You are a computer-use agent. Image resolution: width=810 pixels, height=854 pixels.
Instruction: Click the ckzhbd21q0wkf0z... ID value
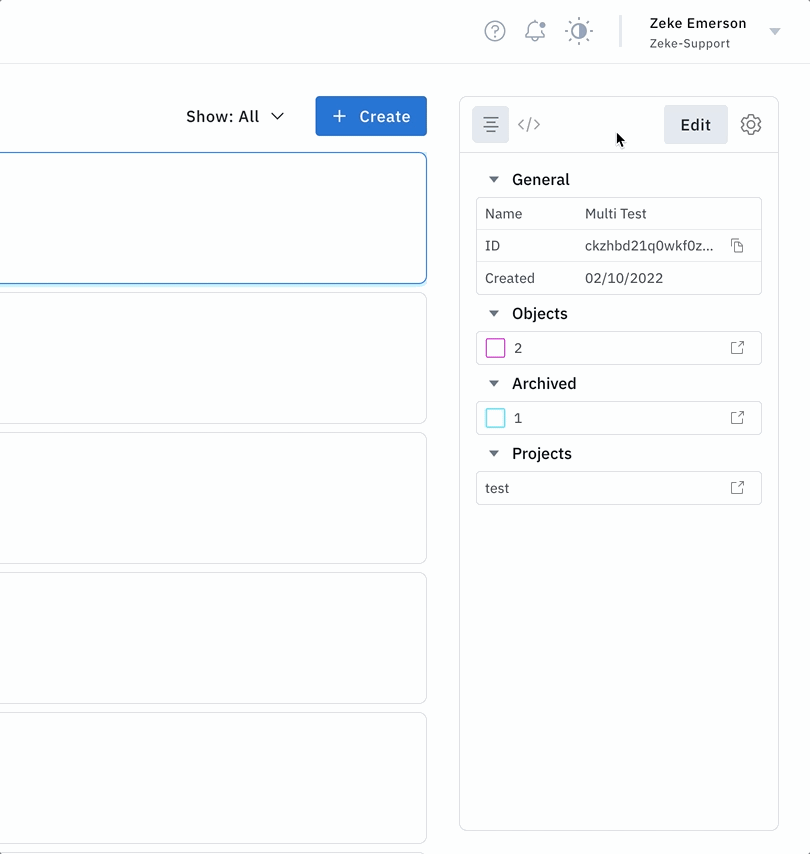pyautogui.click(x=649, y=246)
